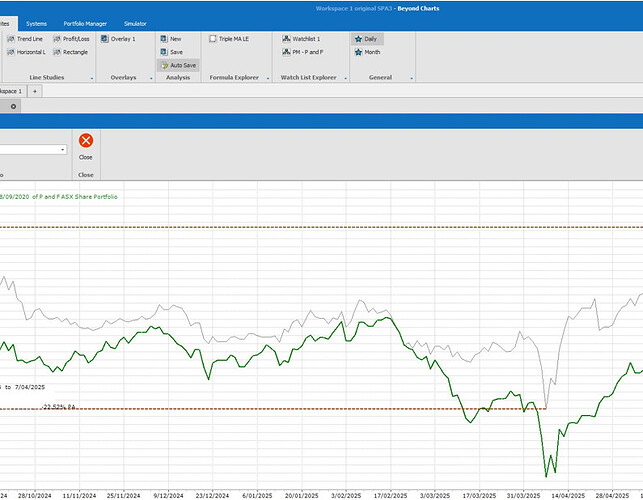Viewport: 643px width, 500px height.
Task: Expand the General group launcher
Action: [411, 78]
